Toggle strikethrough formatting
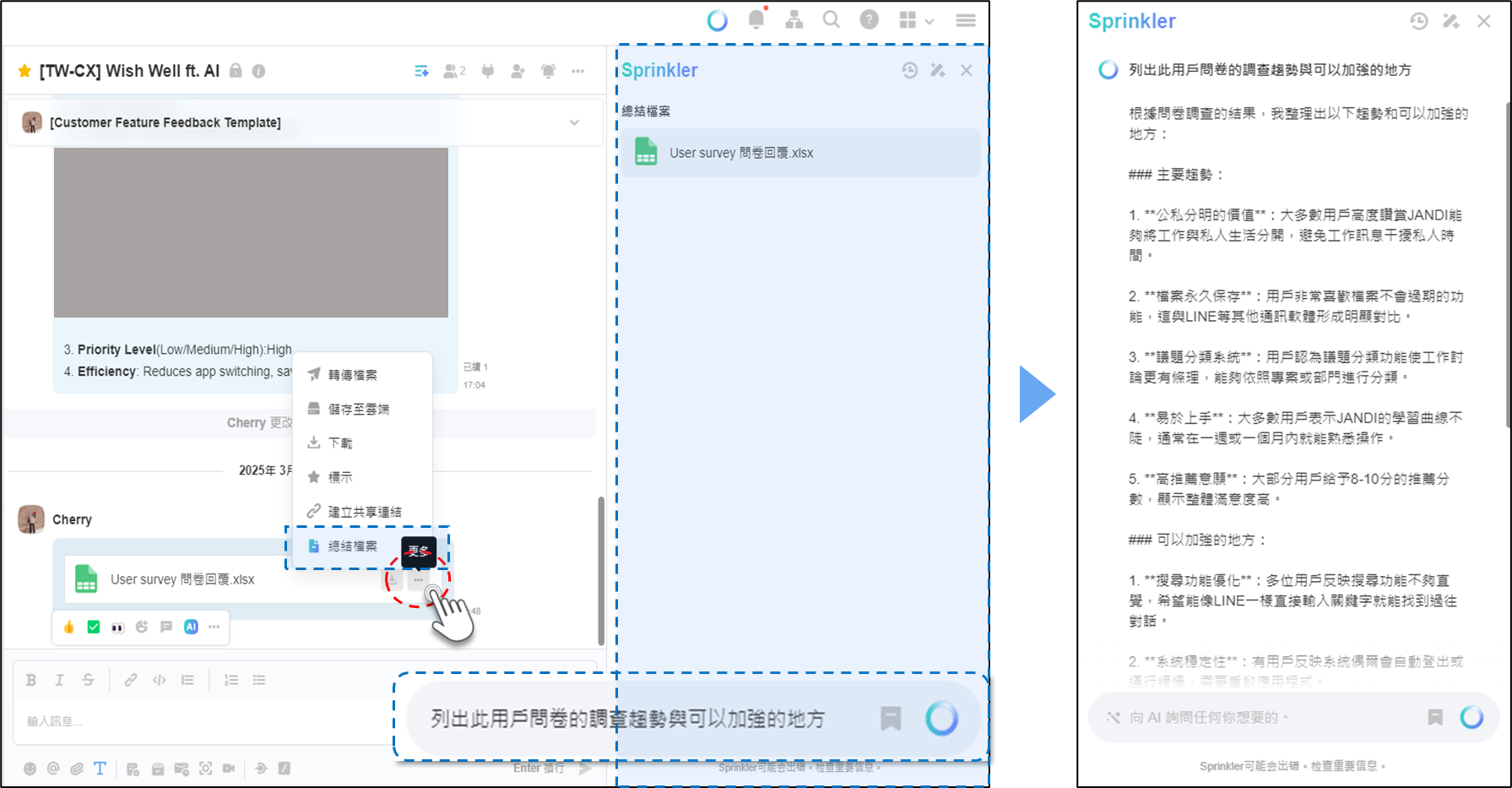Screen dimensions: 1512x788 pyautogui.click(x=88, y=680)
